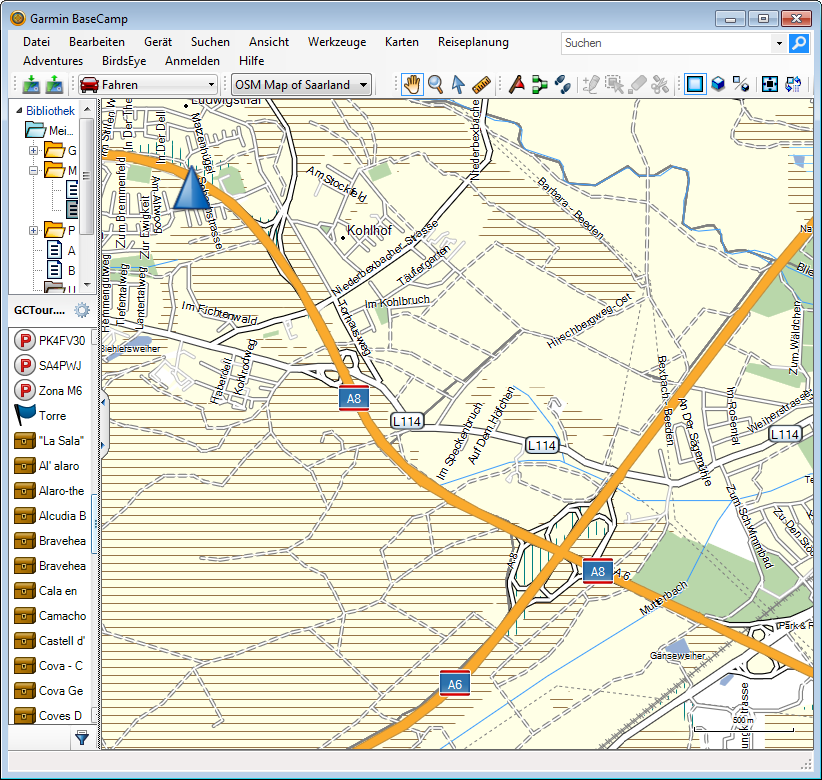Screen dimensions: 822x780
Task: Select the Alcudia B geocache
Action: [x=51, y=516]
